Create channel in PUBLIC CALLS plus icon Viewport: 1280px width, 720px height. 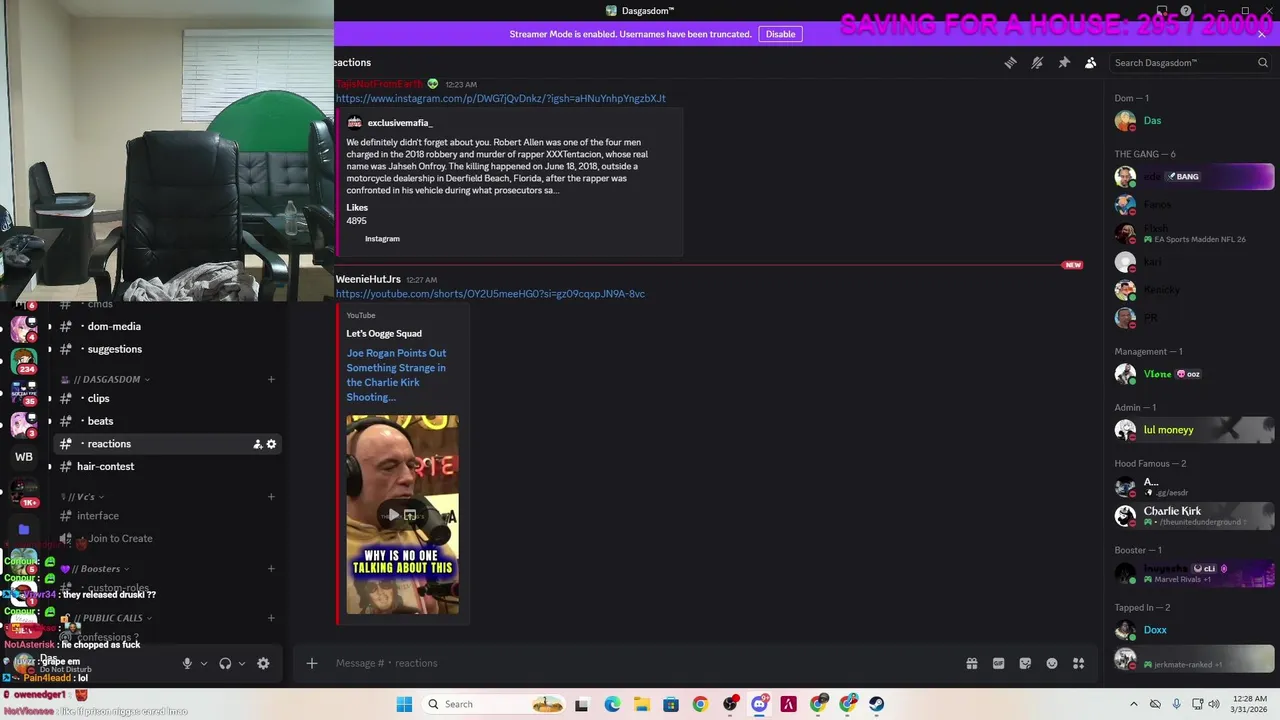pyautogui.click(x=271, y=618)
